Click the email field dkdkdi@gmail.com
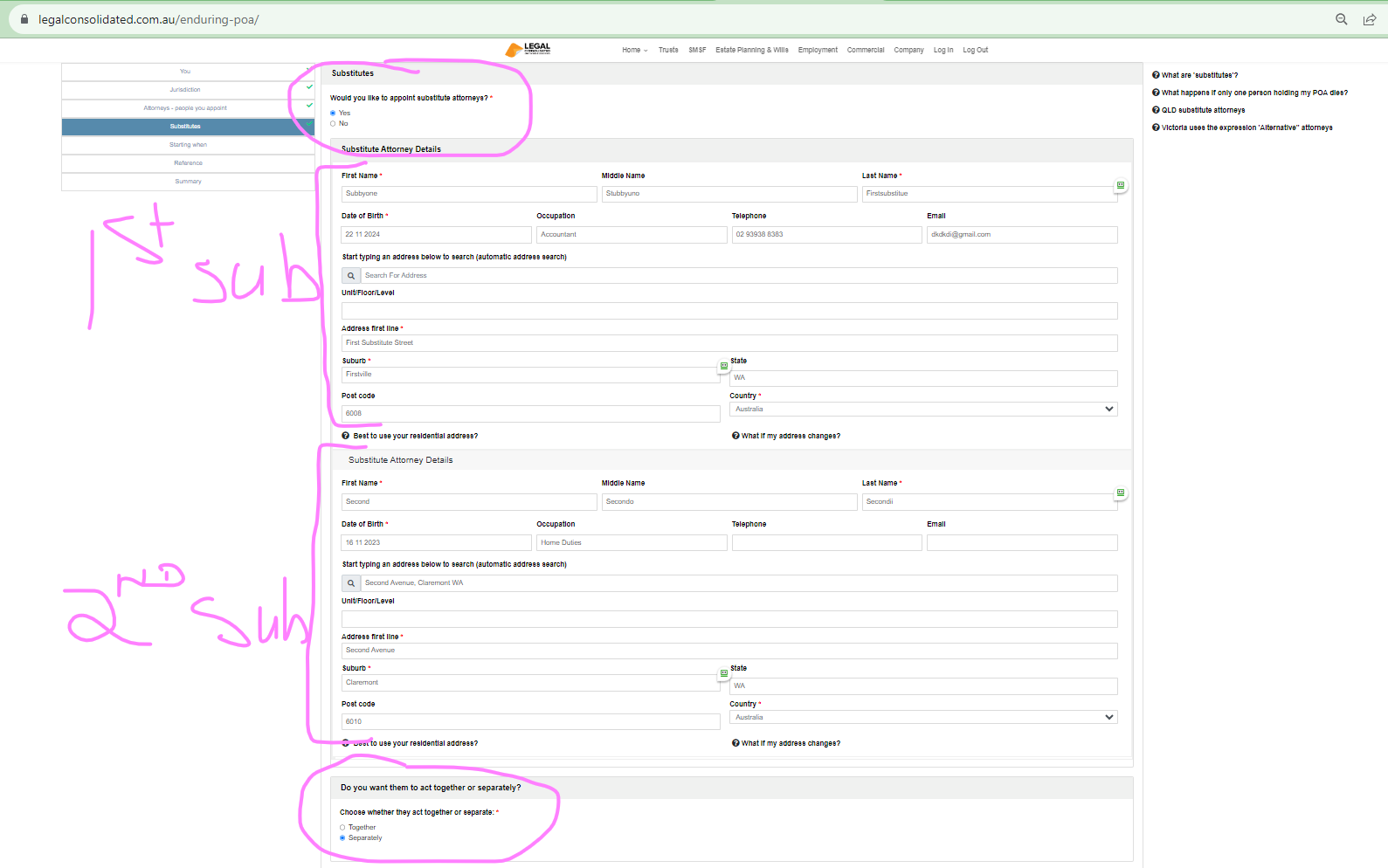 [1022, 235]
